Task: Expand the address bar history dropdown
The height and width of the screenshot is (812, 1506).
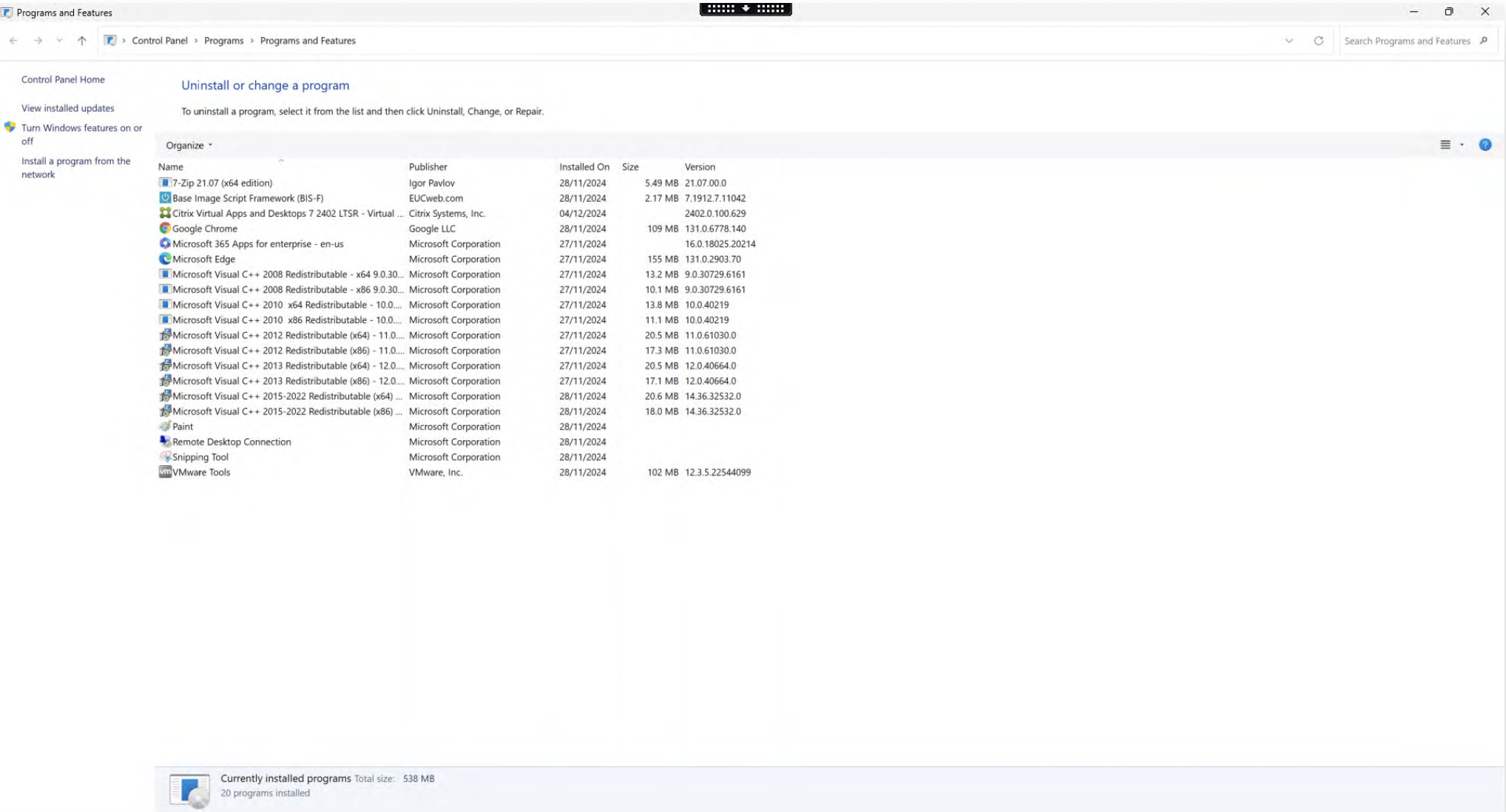Action: (x=1289, y=41)
